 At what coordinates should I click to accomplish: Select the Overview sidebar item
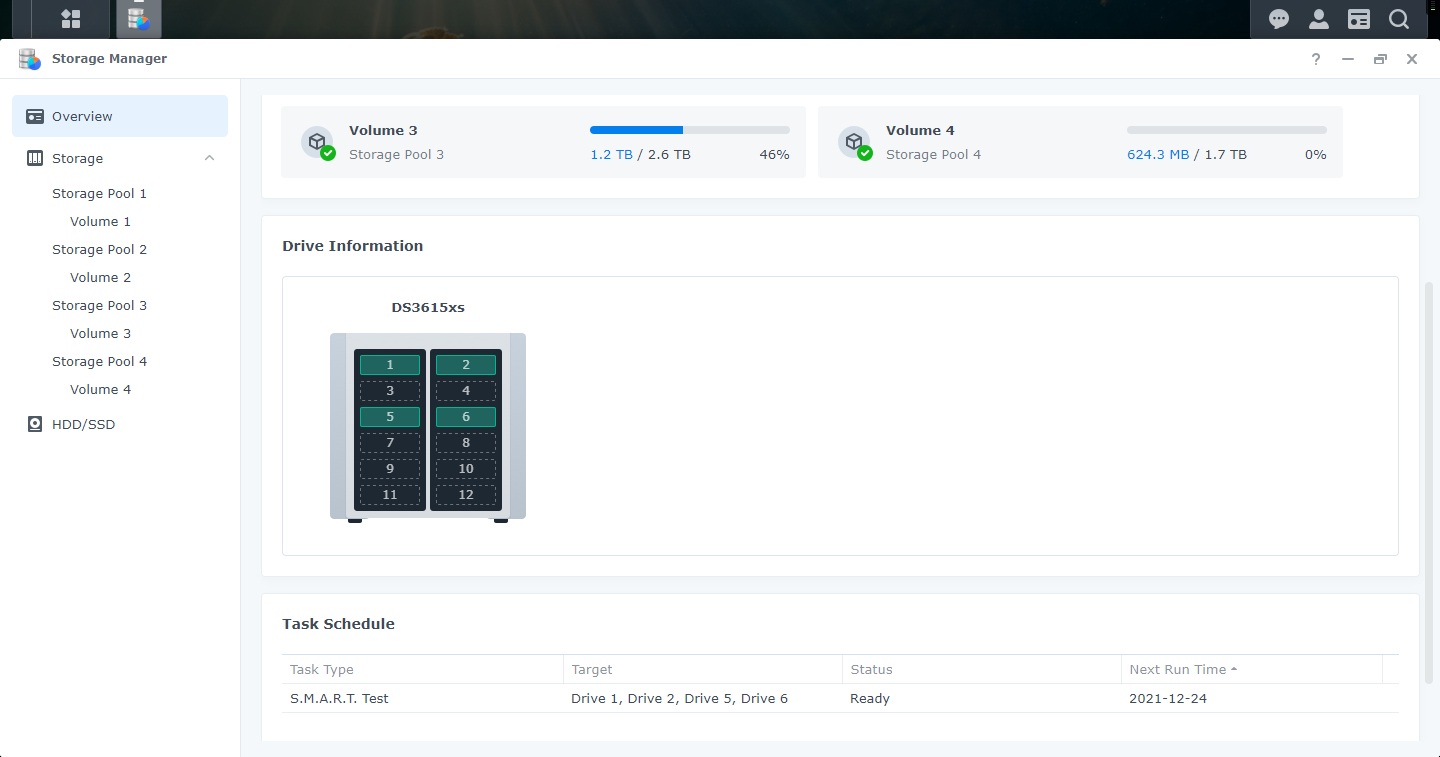pos(120,116)
